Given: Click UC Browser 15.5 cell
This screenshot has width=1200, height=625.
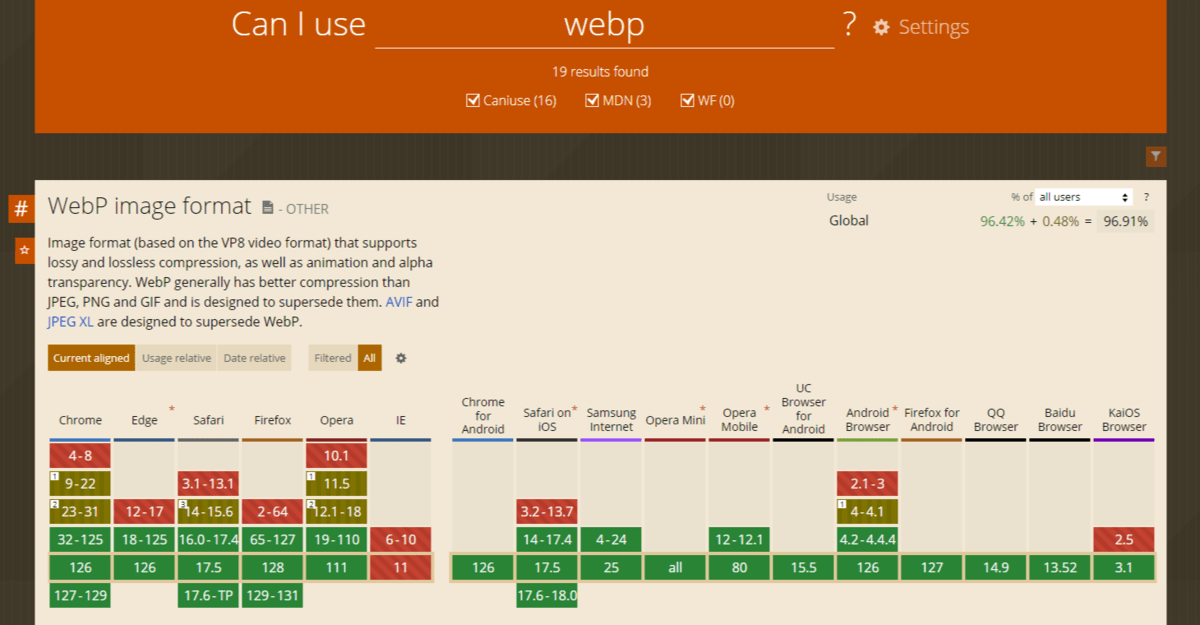Looking at the screenshot, I should (804, 568).
